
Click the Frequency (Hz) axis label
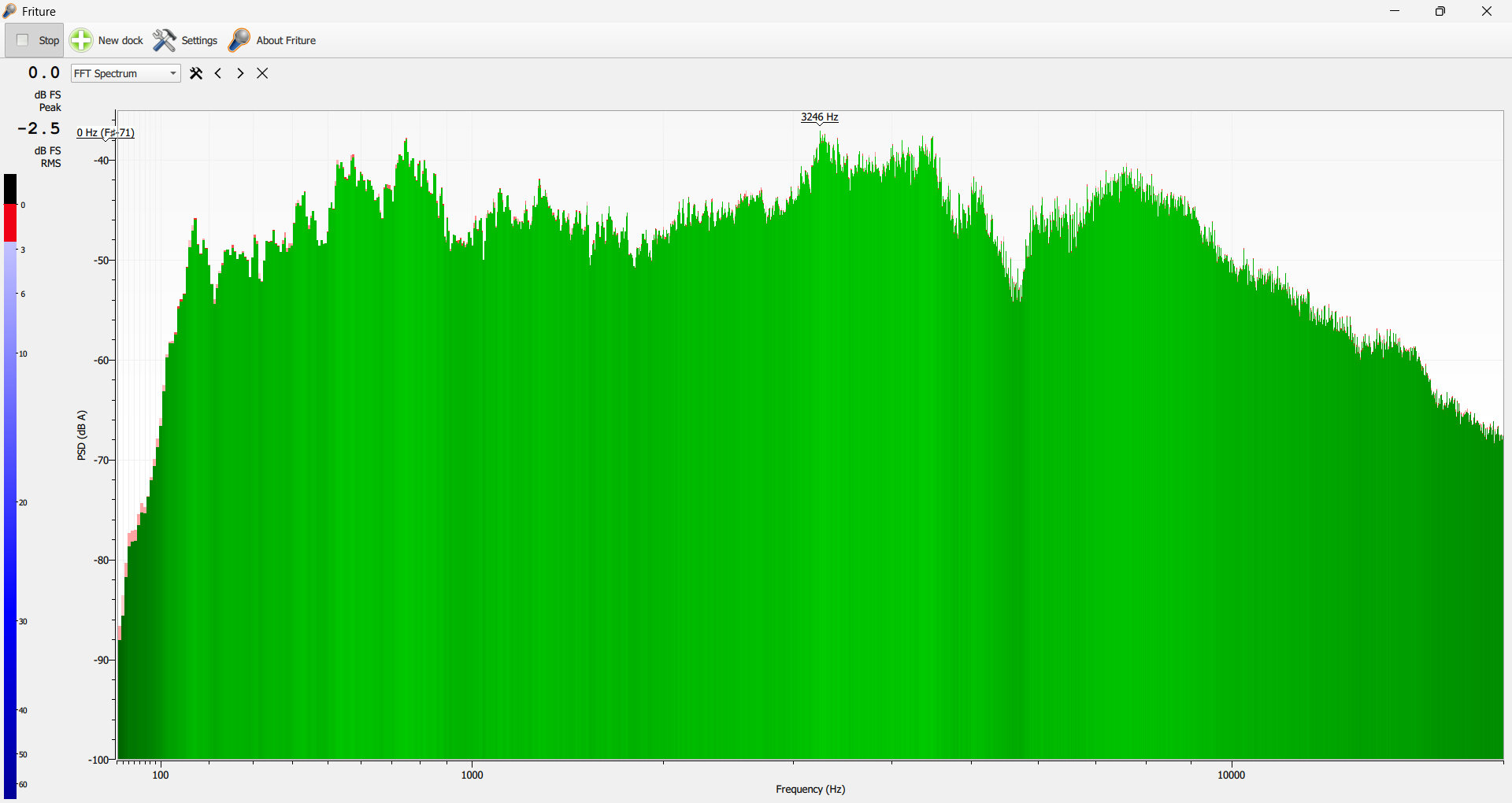pos(810,789)
